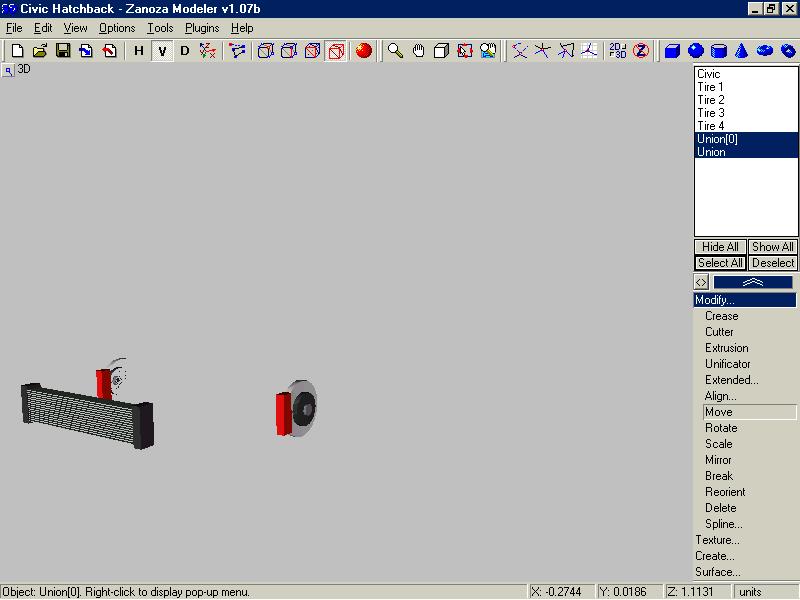Click the red sphere render icon

click(x=364, y=51)
